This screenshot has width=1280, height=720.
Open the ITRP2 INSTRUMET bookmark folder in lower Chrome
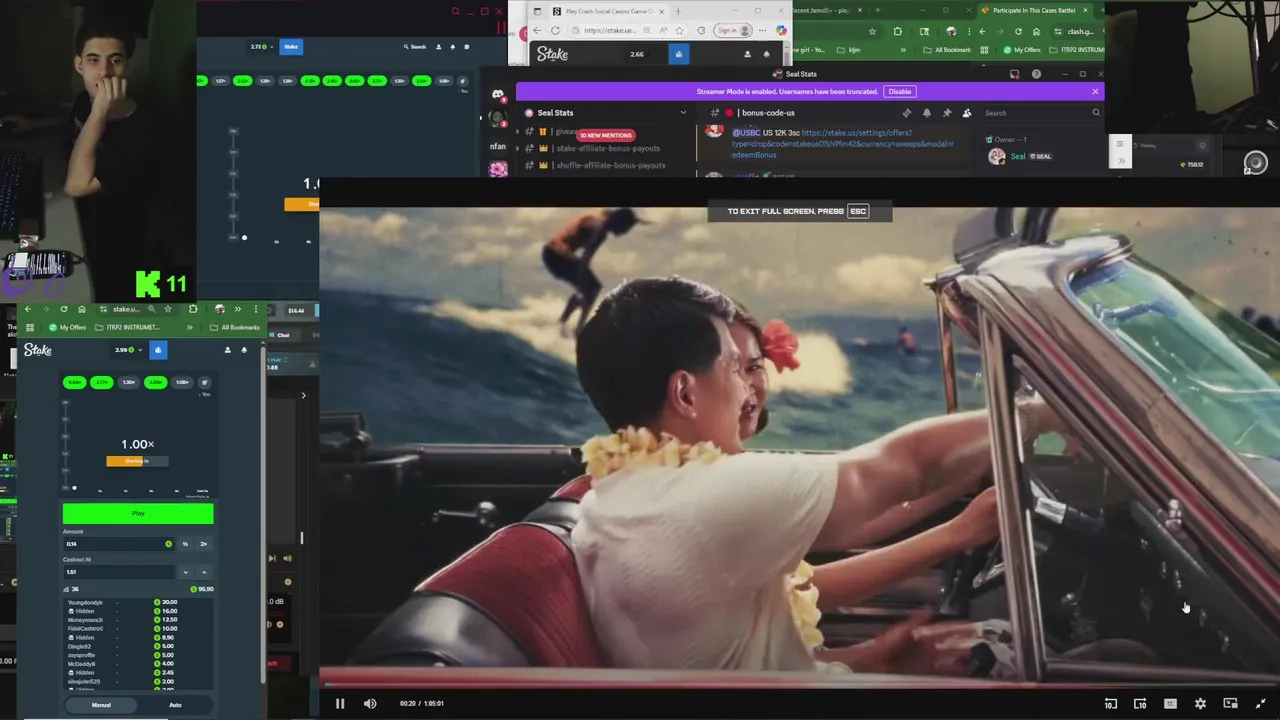coord(127,327)
